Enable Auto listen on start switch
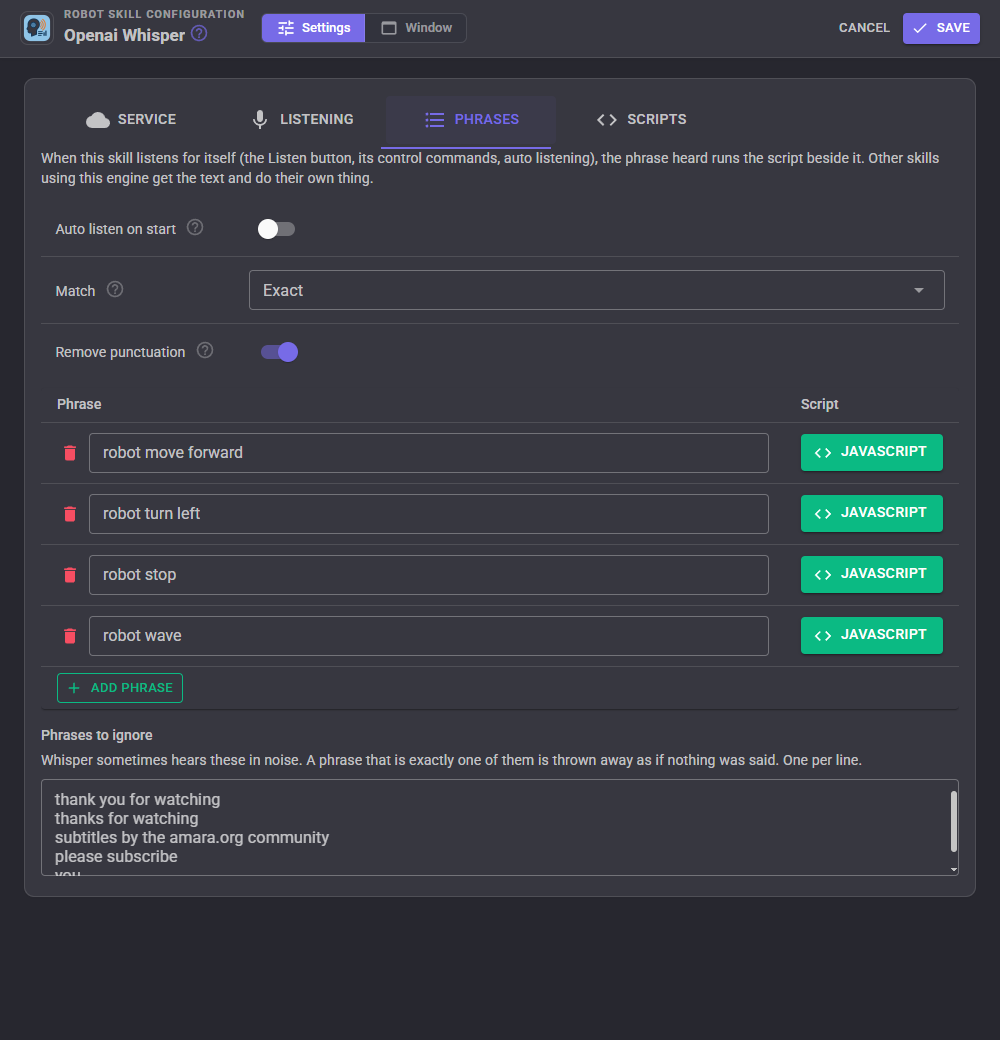This screenshot has width=1000, height=1040. pyautogui.click(x=277, y=229)
